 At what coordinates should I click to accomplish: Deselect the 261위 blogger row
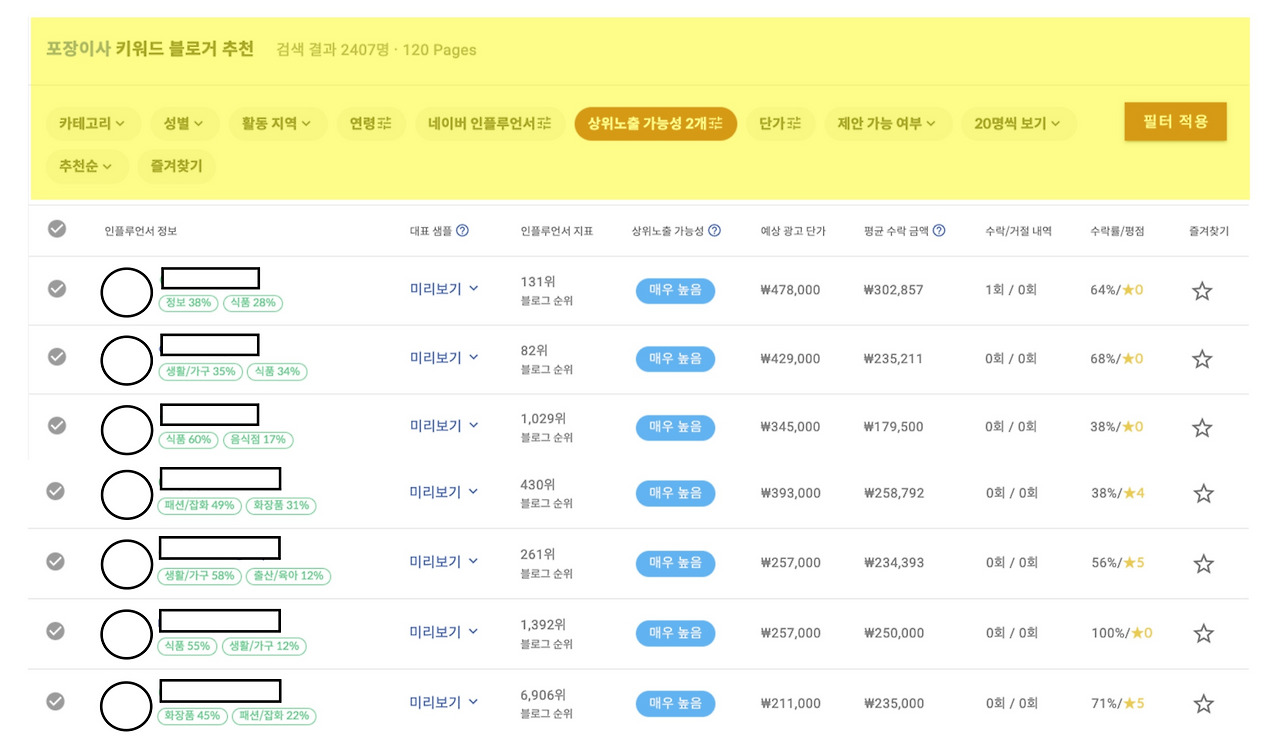[x=56, y=561]
